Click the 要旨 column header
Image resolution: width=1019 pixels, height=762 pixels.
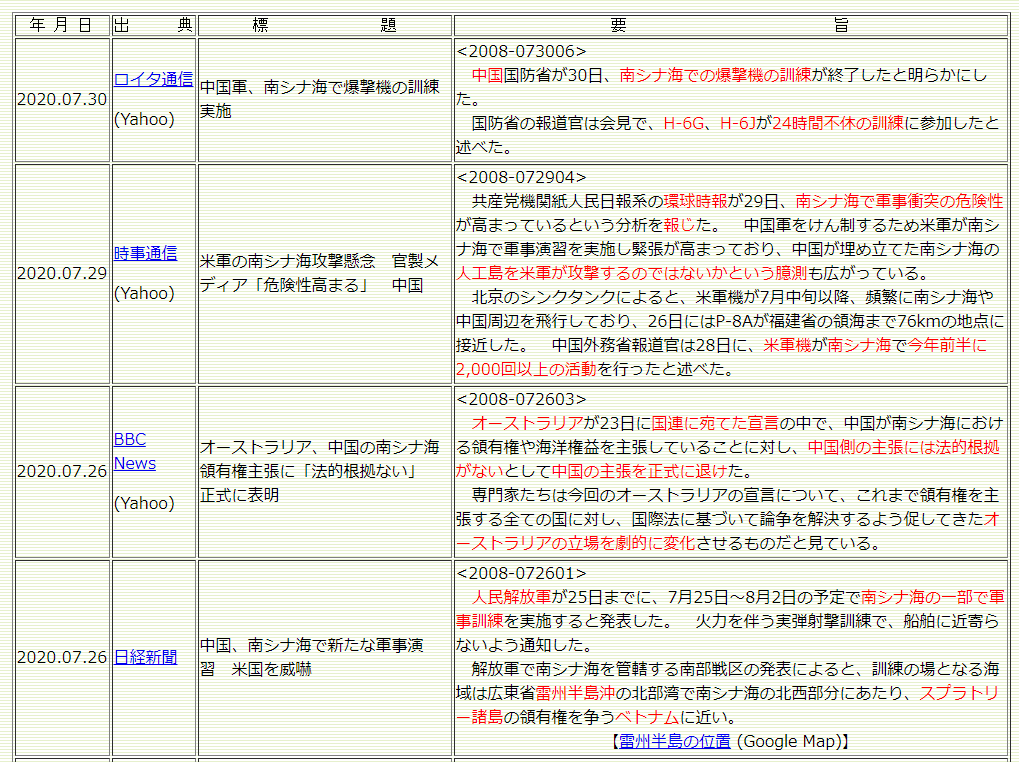coord(730,25)
